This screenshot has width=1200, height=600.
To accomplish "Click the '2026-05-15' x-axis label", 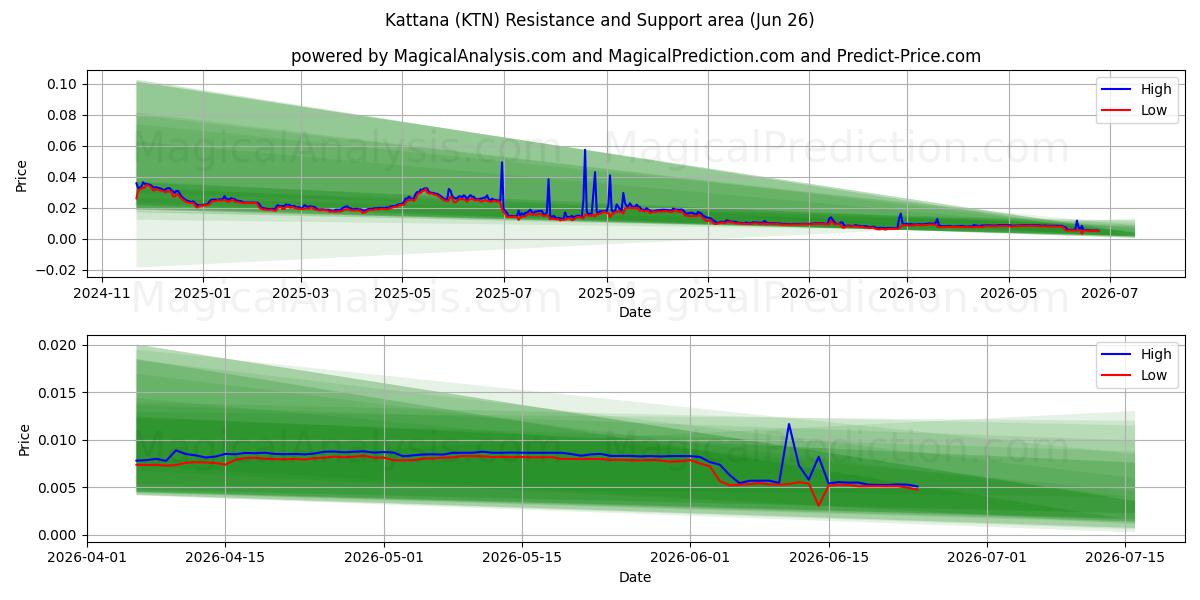I will tap(521, 560).
